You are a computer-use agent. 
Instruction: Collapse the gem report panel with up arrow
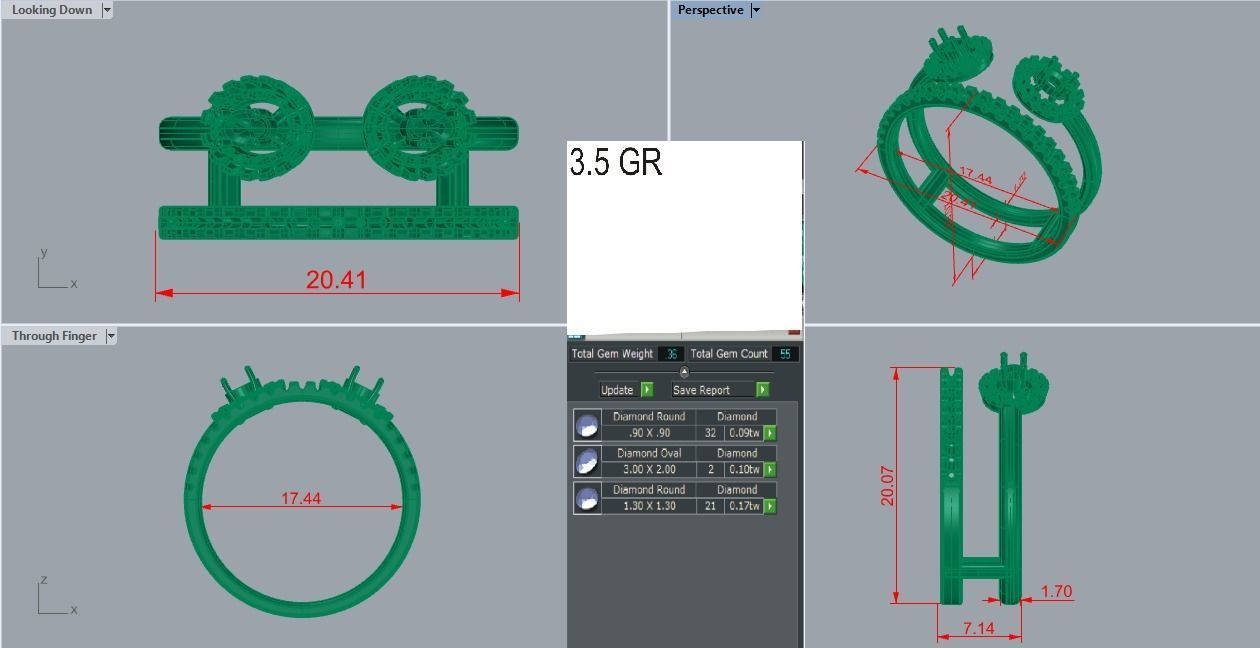tap(684, 372)
